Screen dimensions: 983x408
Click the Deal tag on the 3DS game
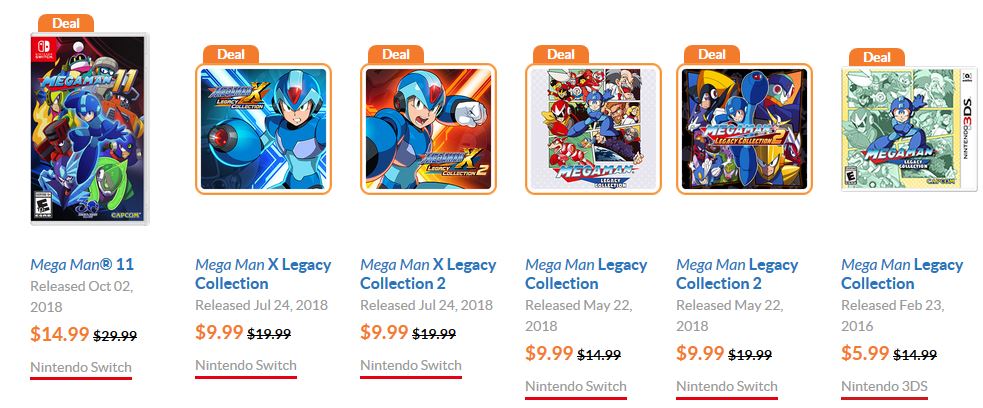click(876, 56)
